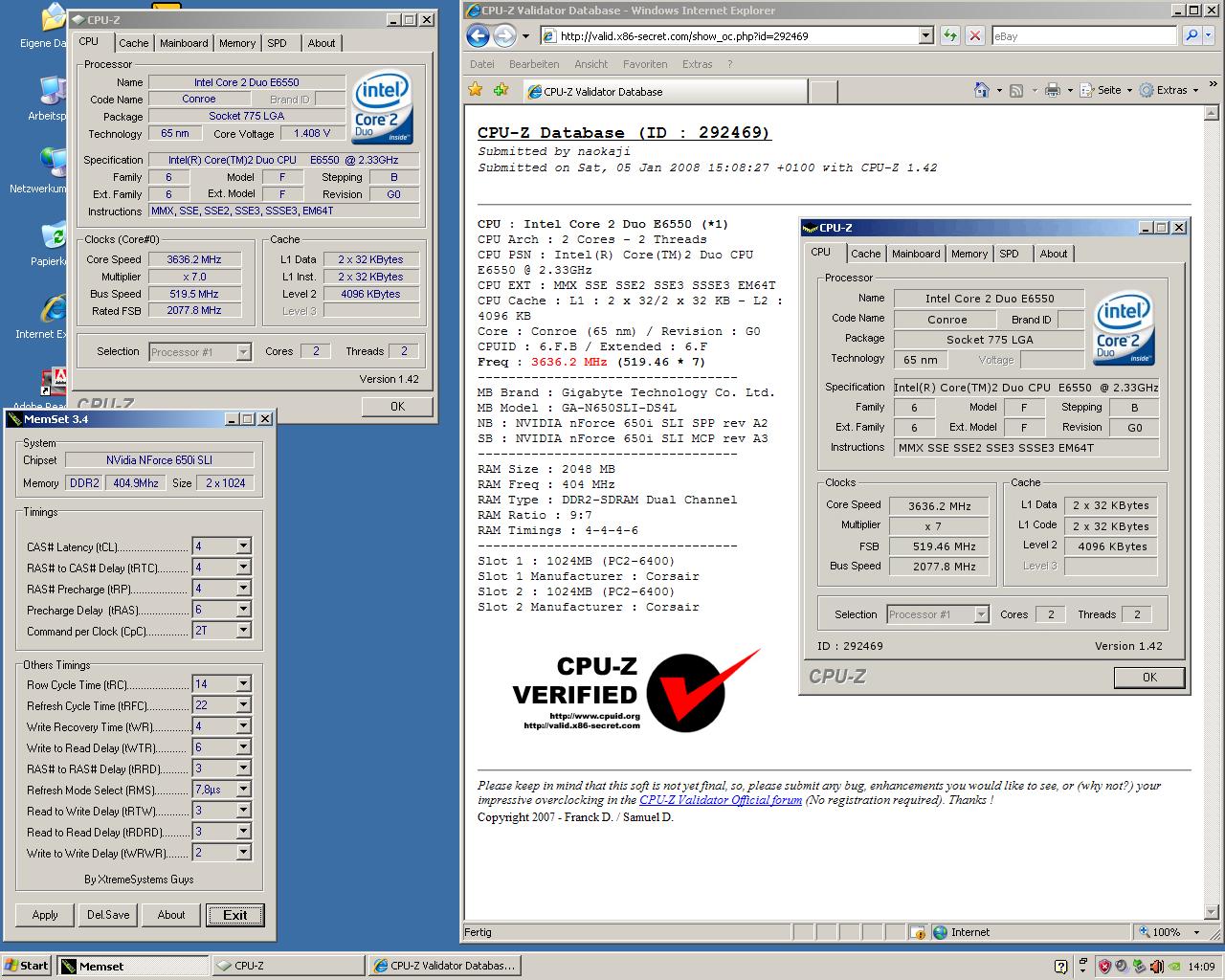Open CPU-Z Validator Official forum link

[x=721, y=800]
